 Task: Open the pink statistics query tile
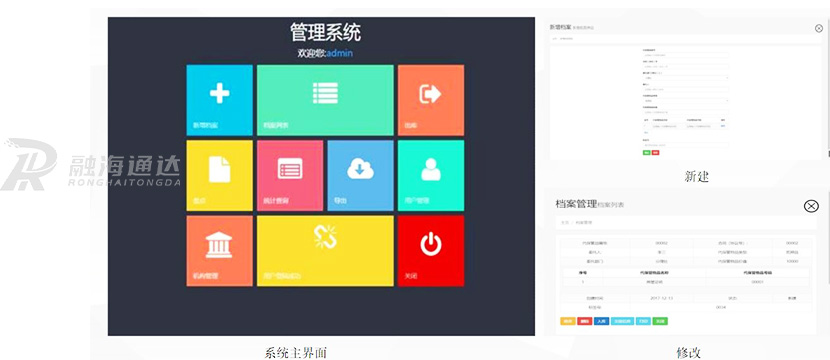pyautogui.click(x=290, y=175)
